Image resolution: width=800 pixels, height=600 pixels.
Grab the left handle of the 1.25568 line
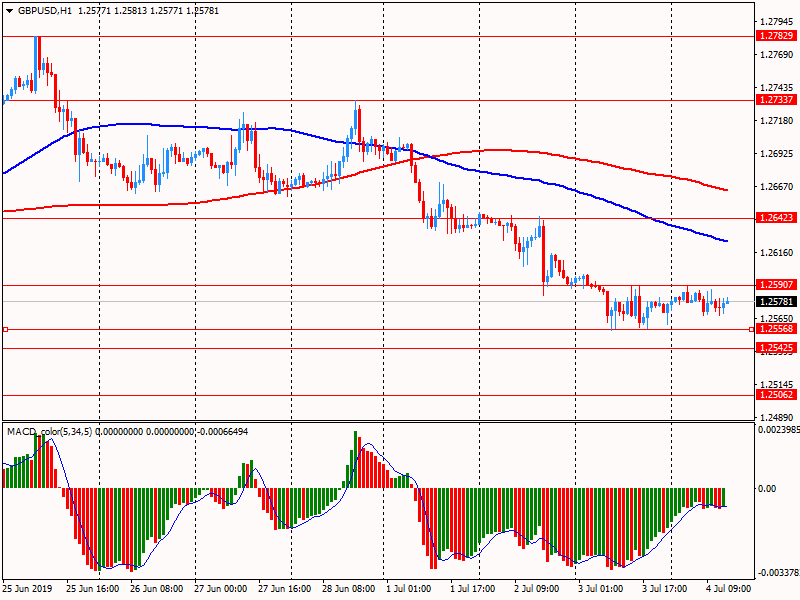5,330
